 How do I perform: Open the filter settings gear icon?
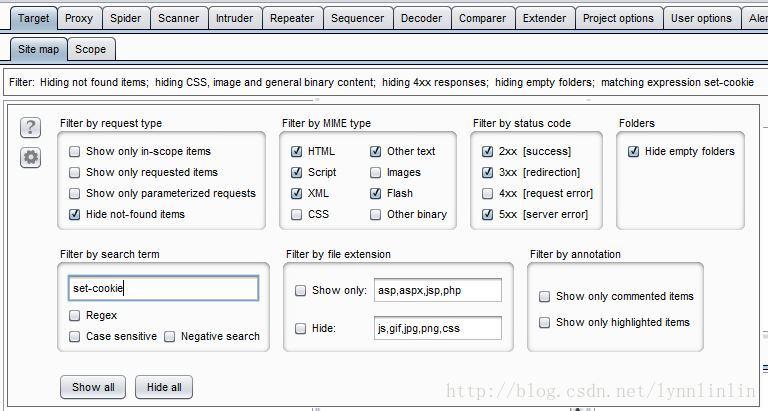coord(31,157)
